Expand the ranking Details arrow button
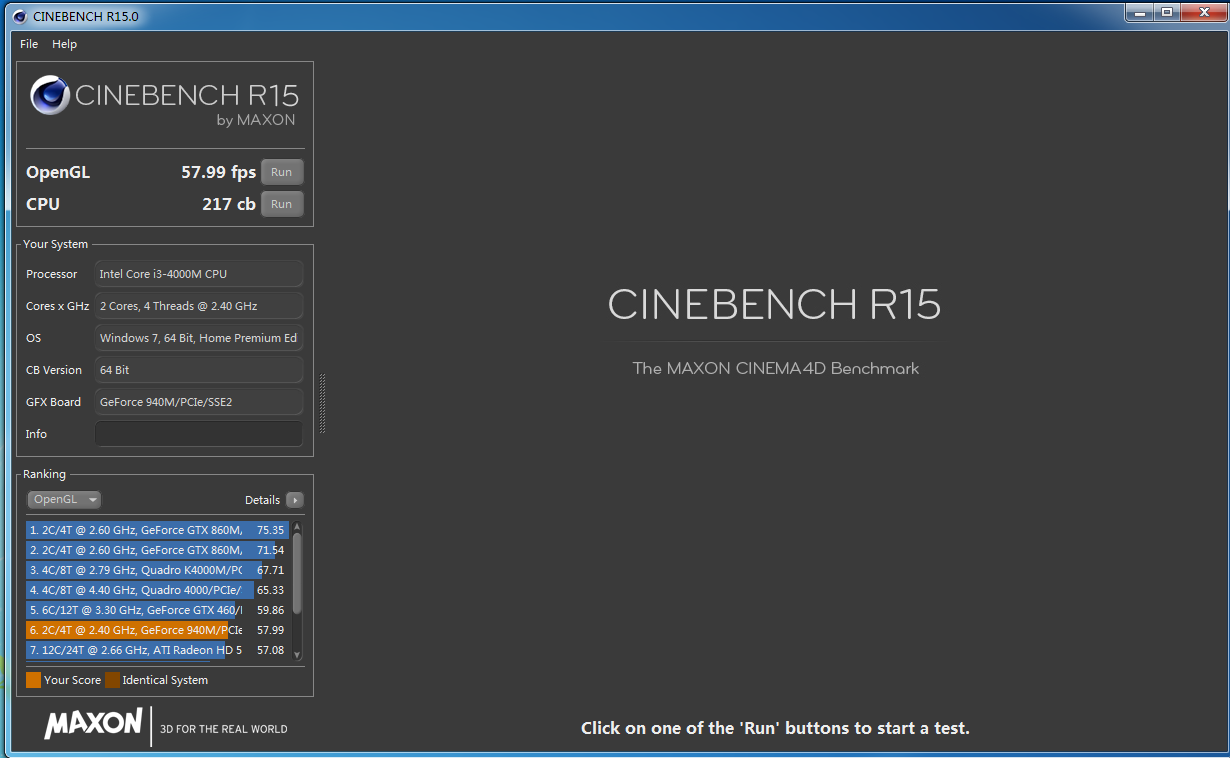The width and height of the screenshot is (1230, 758). [294, 500]
